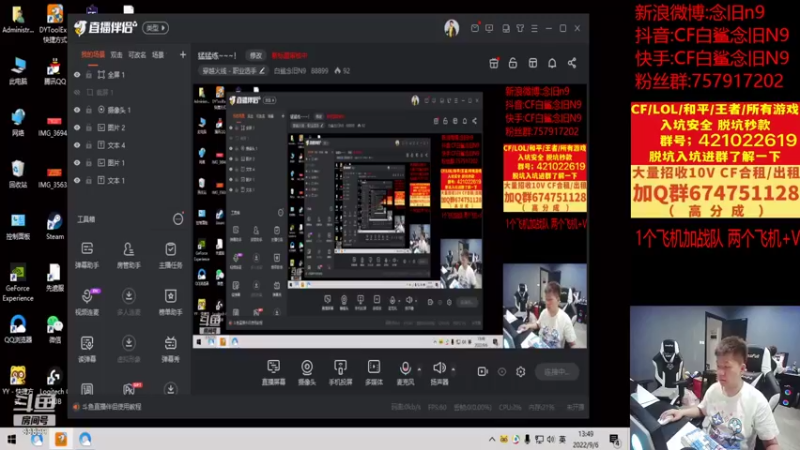Open the settings gear in the bottom bar
Viewport: 800px width, 450px height.
(x=520, y=372)
